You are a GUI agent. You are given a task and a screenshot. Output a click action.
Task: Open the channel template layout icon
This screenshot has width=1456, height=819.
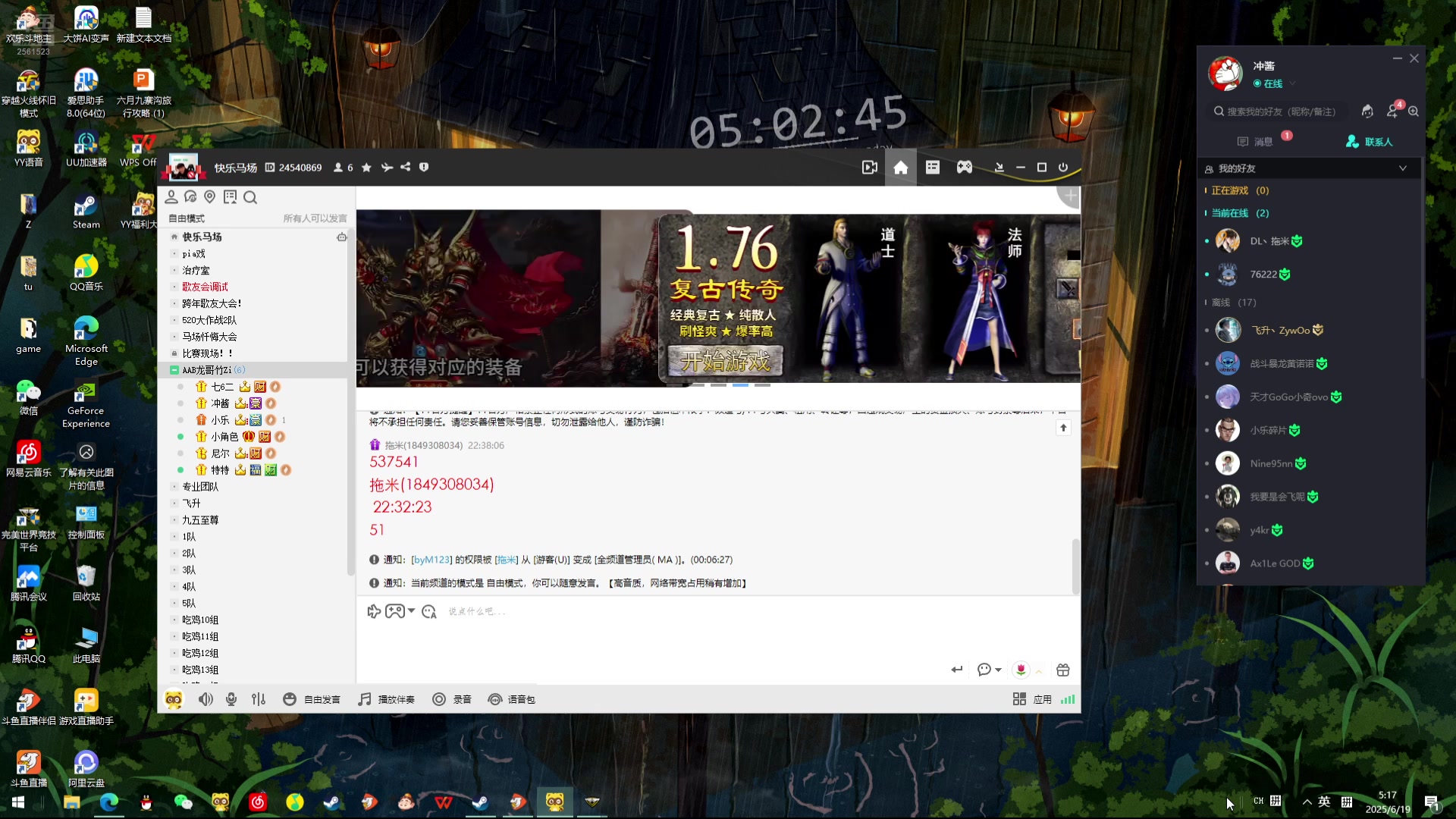coord(932,168)
